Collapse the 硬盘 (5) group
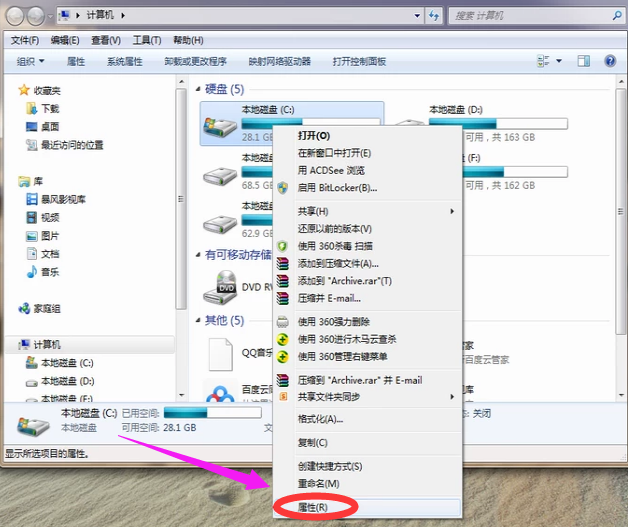 198,89
